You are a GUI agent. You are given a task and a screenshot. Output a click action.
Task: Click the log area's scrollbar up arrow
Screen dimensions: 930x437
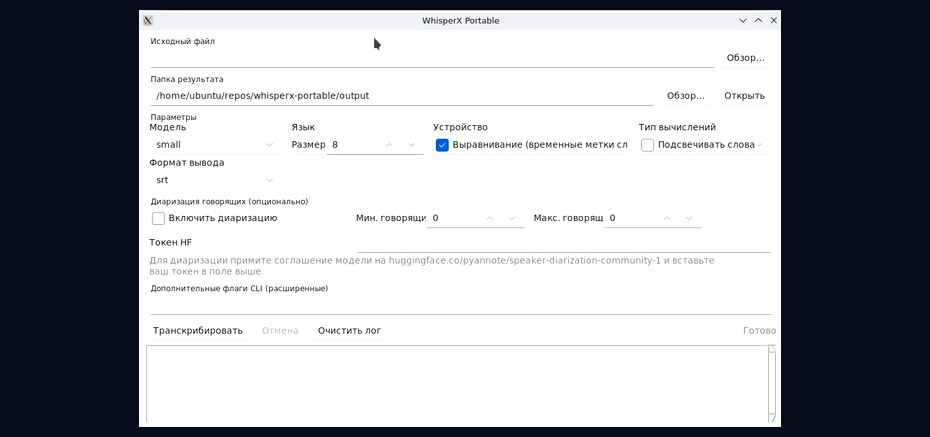pos(772,349)
